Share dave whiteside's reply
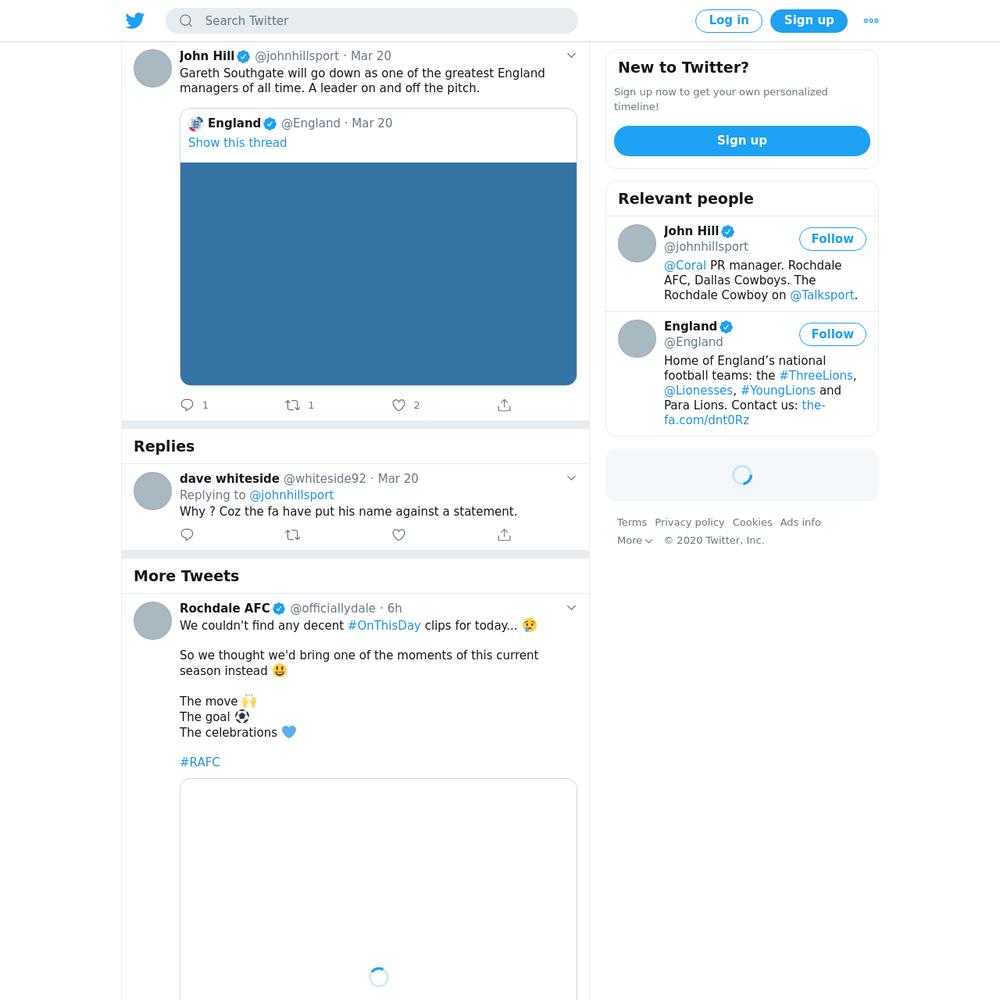Image resolution: width=1000 pixels, height=1000 pixels. tap(504, 534)
